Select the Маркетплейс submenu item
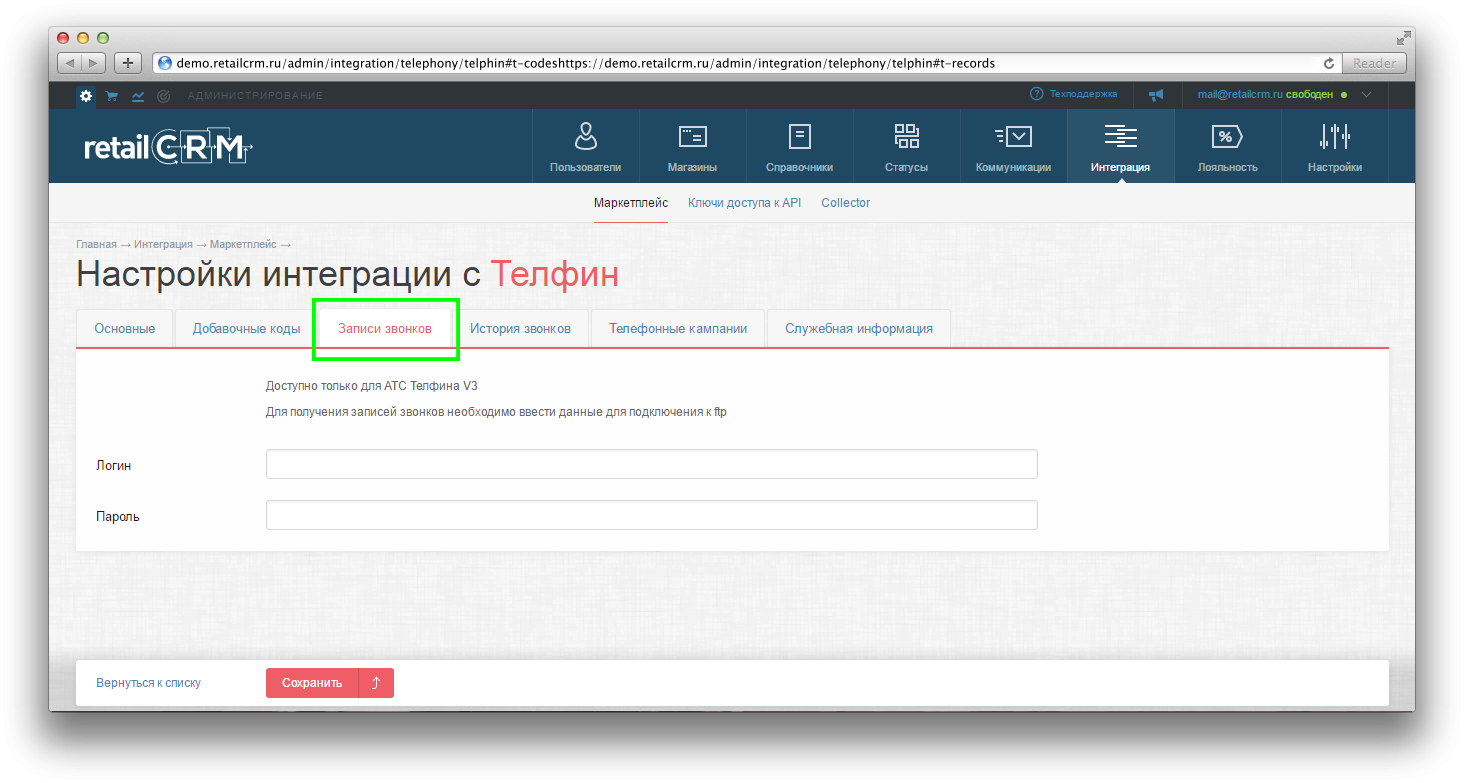The width and height of the screenshot is (1464, 783). point(631,203)
